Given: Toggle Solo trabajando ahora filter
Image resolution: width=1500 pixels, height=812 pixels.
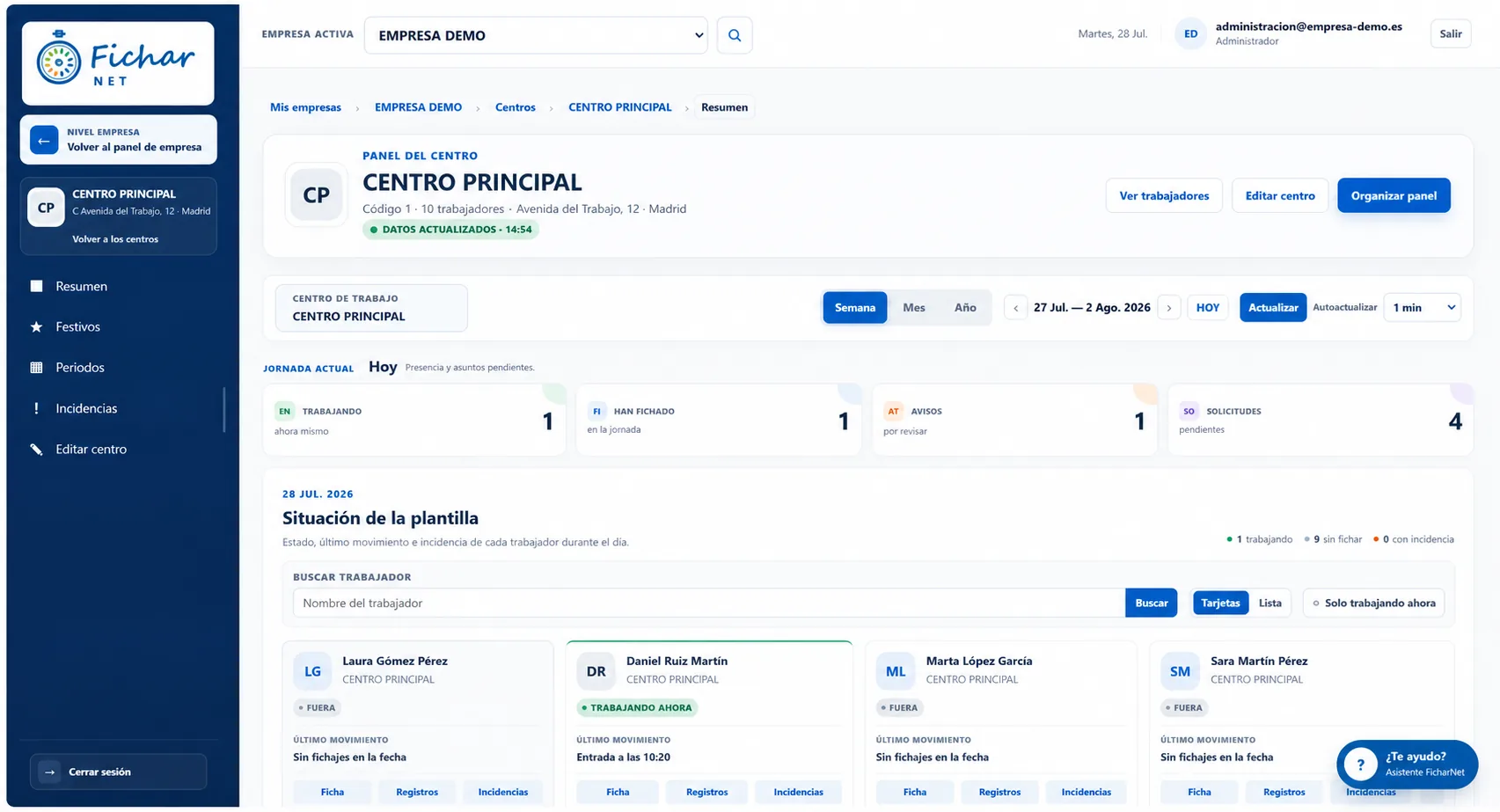Looking at the screenshot, I should 1373,603.
